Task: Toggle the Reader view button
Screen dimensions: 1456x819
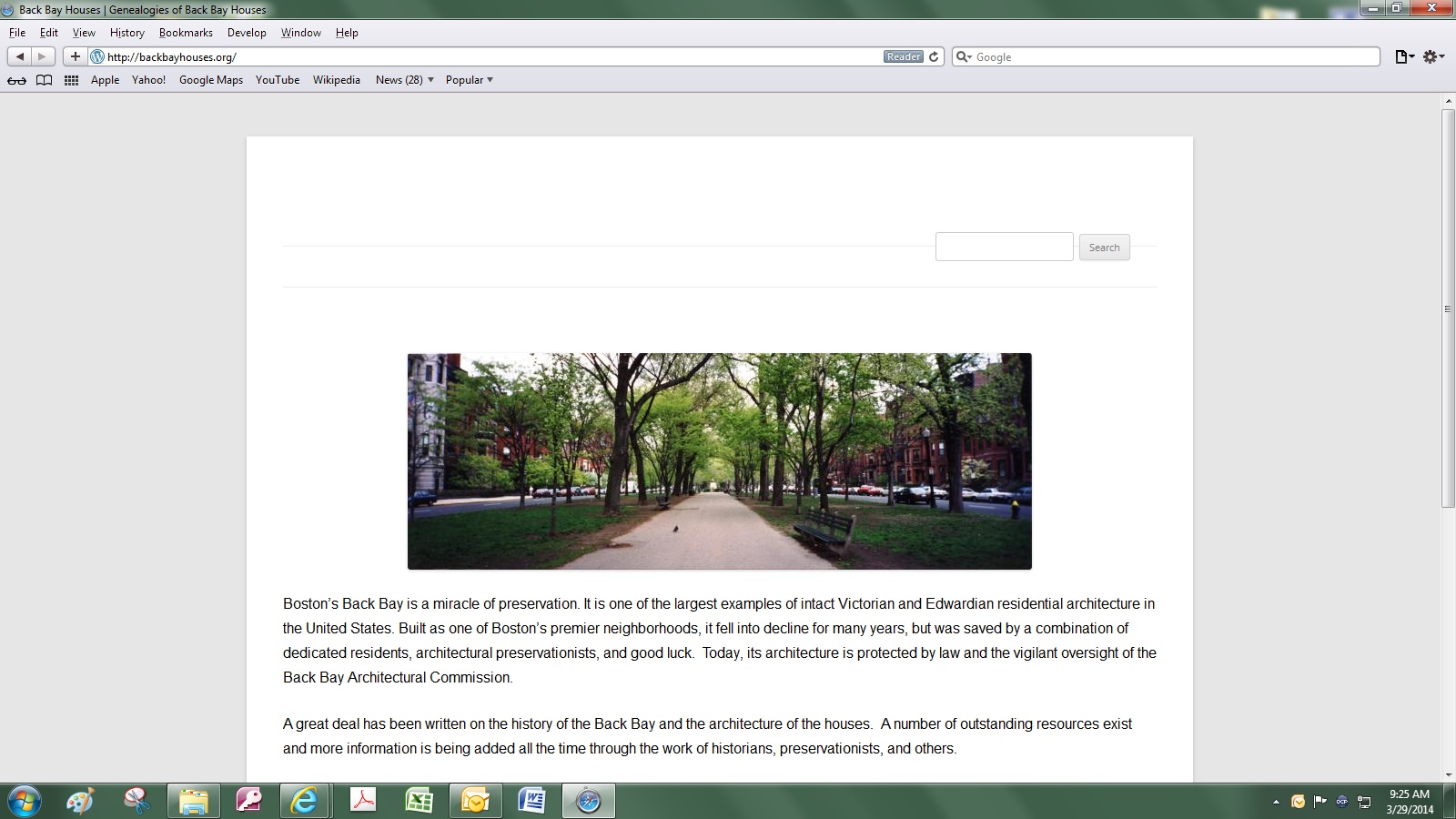Action: coord(903,56)
